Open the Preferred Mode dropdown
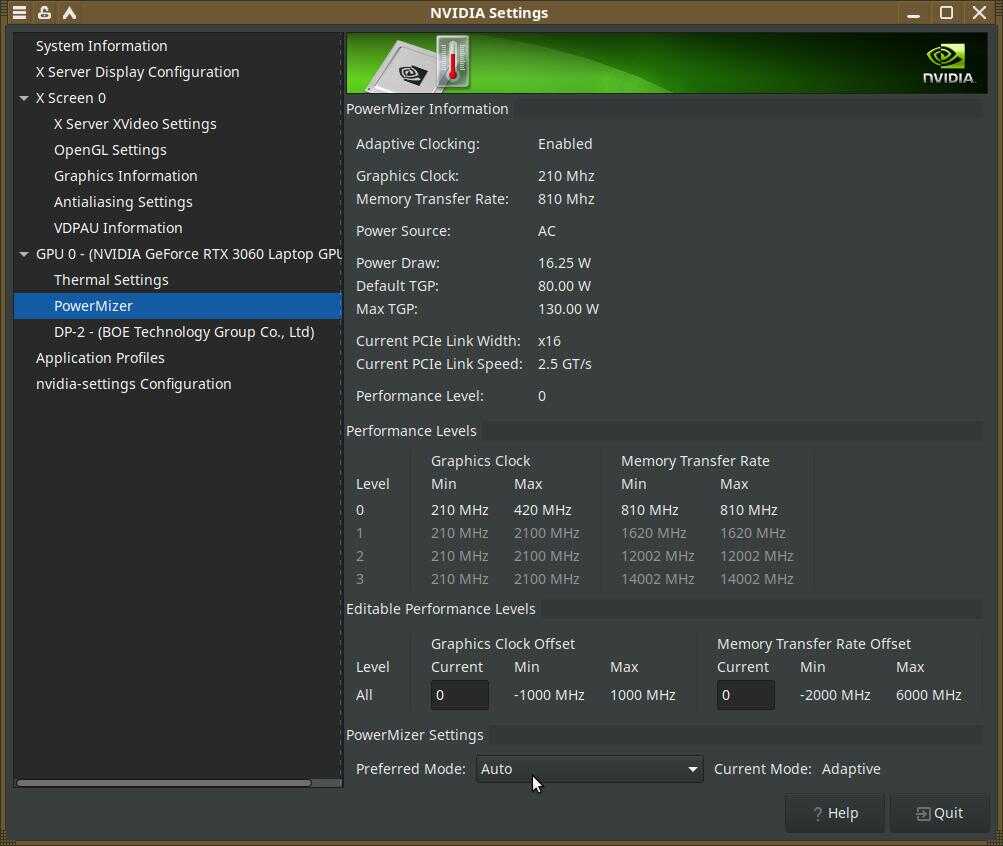 click(589, 769)
